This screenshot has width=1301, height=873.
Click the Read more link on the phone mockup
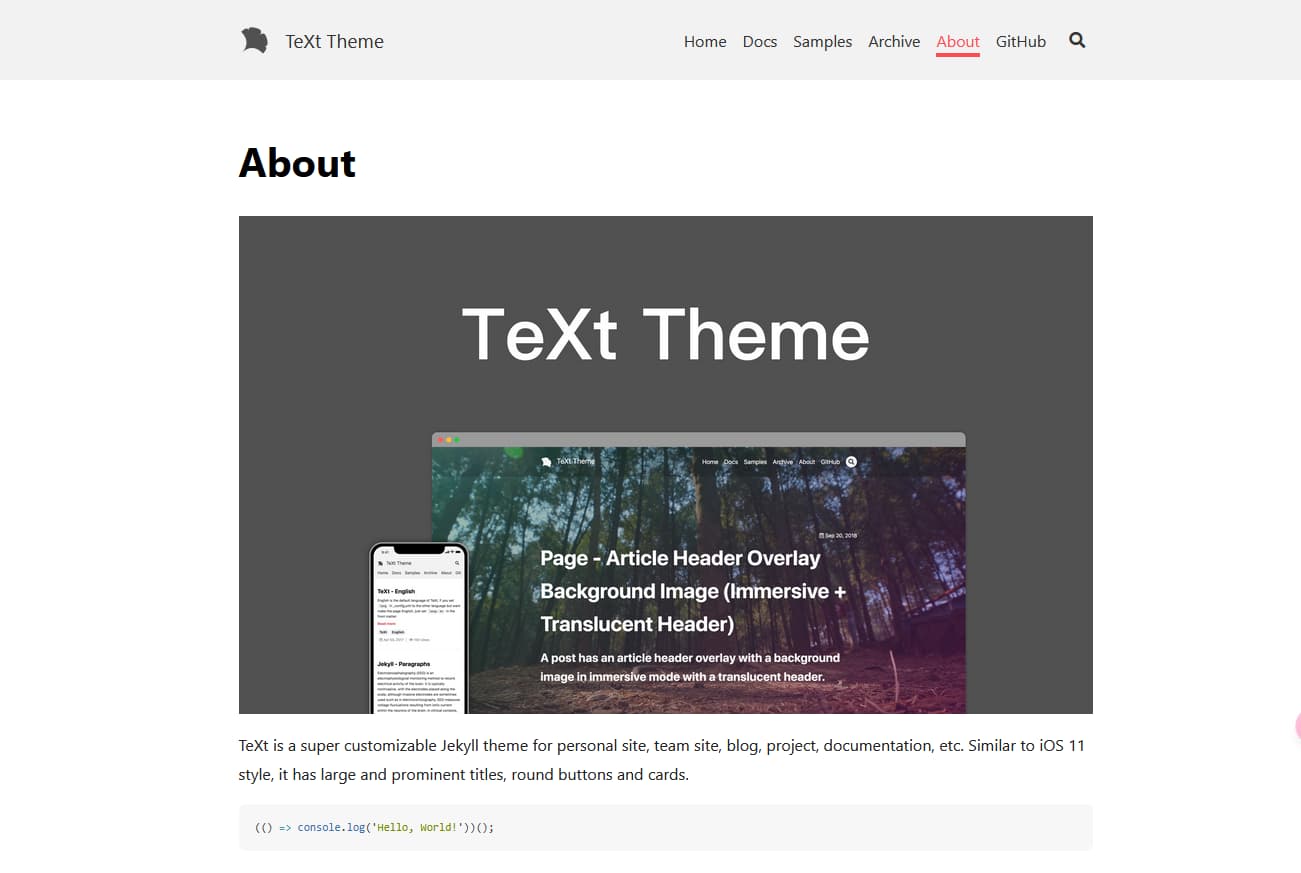click(386, 623)
